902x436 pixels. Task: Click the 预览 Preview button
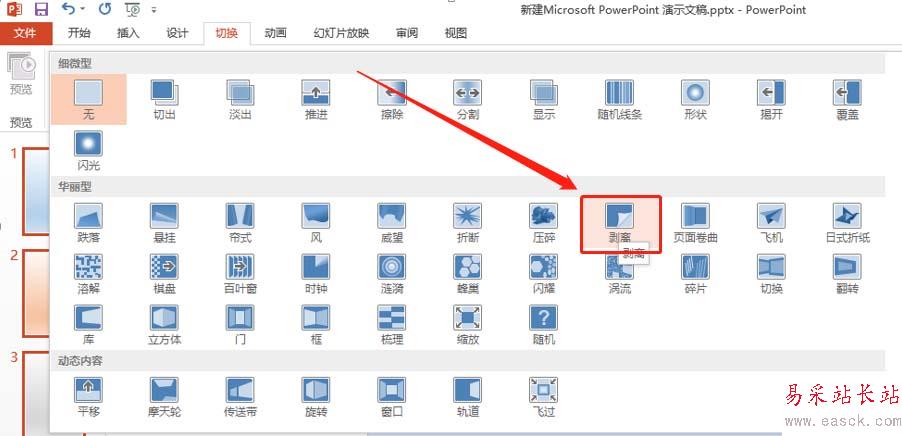(x=21, y=75)
